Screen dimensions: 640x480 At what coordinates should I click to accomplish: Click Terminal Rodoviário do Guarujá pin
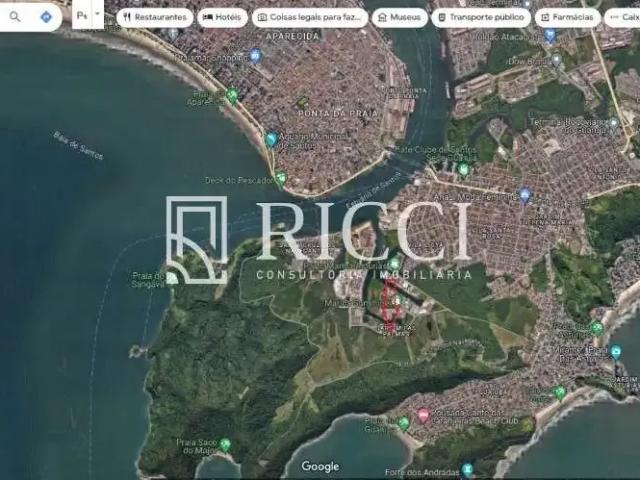tap(613, 124)
